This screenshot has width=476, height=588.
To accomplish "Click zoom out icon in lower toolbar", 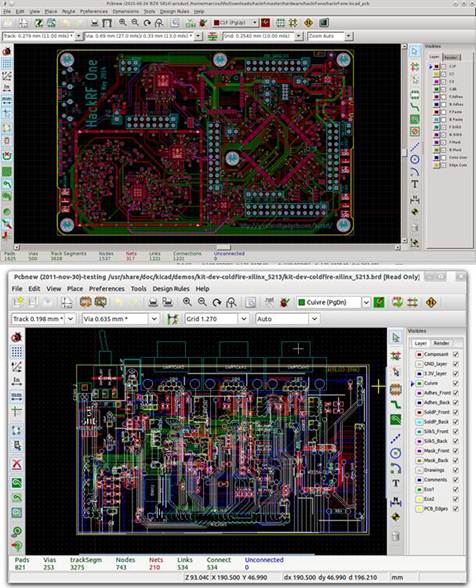I will click(202, 302).
